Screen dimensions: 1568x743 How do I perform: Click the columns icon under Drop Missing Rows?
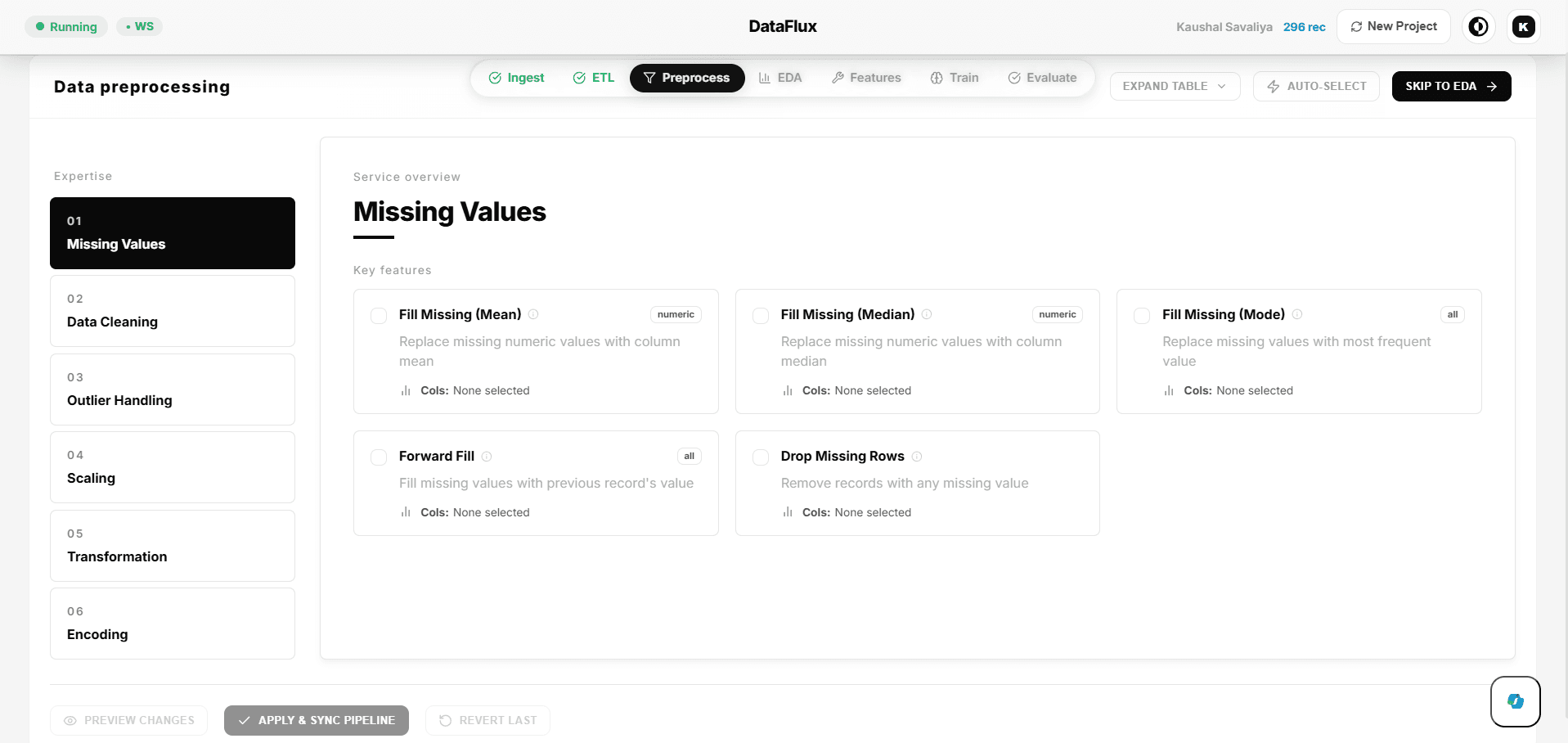pos(786,511)
